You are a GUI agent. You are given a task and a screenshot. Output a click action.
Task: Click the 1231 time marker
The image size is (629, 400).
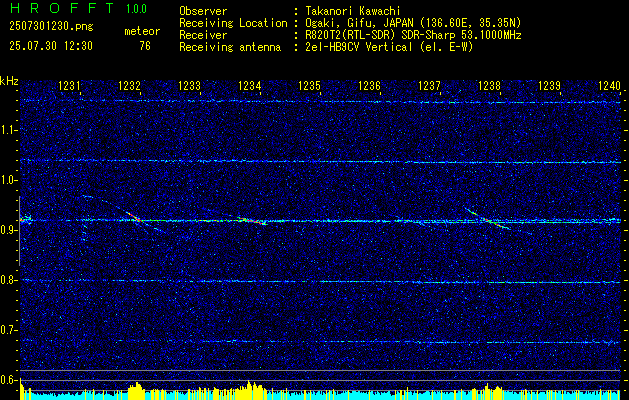click(x=69, y=85)
